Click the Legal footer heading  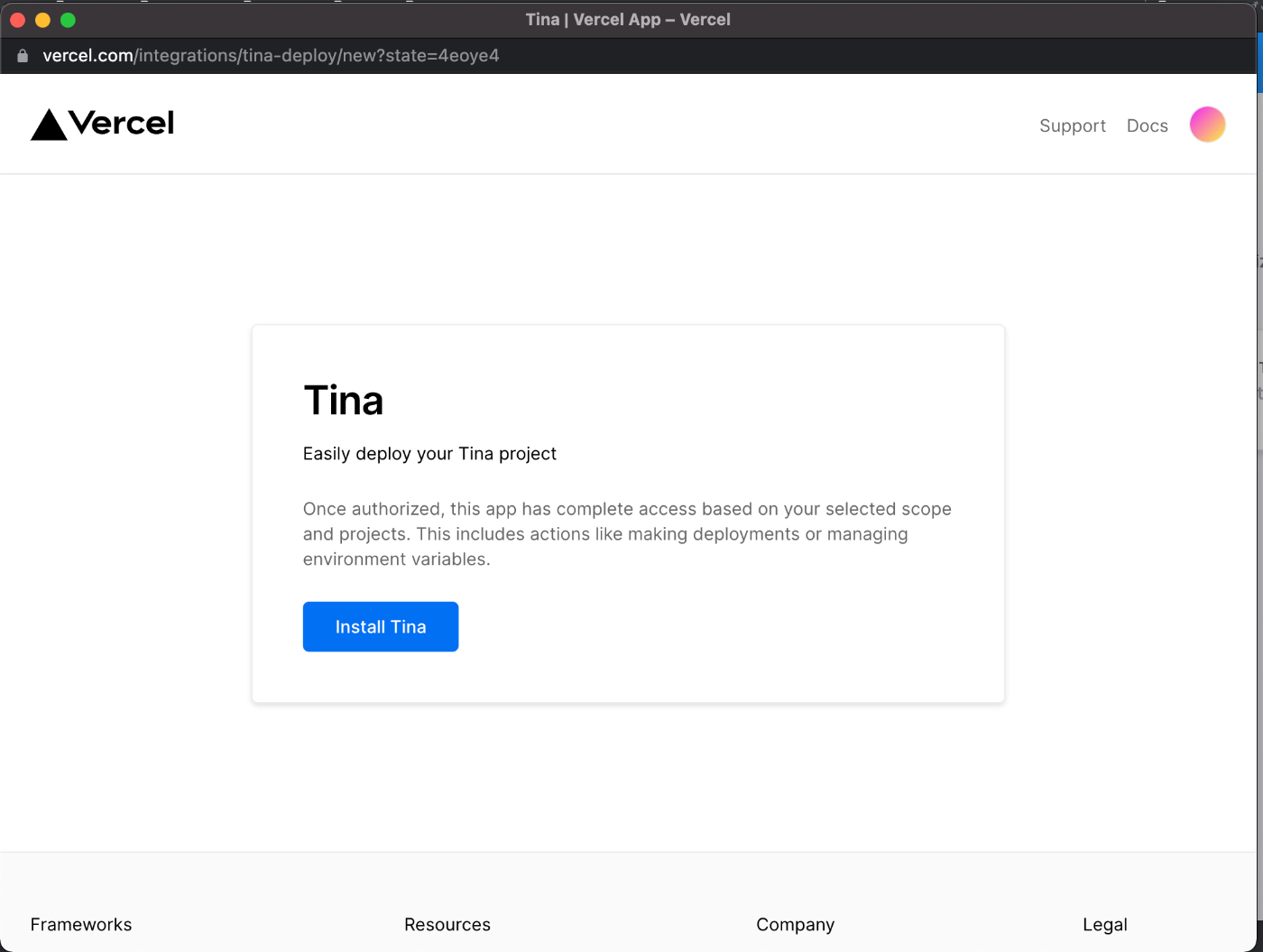(1105, 925)
